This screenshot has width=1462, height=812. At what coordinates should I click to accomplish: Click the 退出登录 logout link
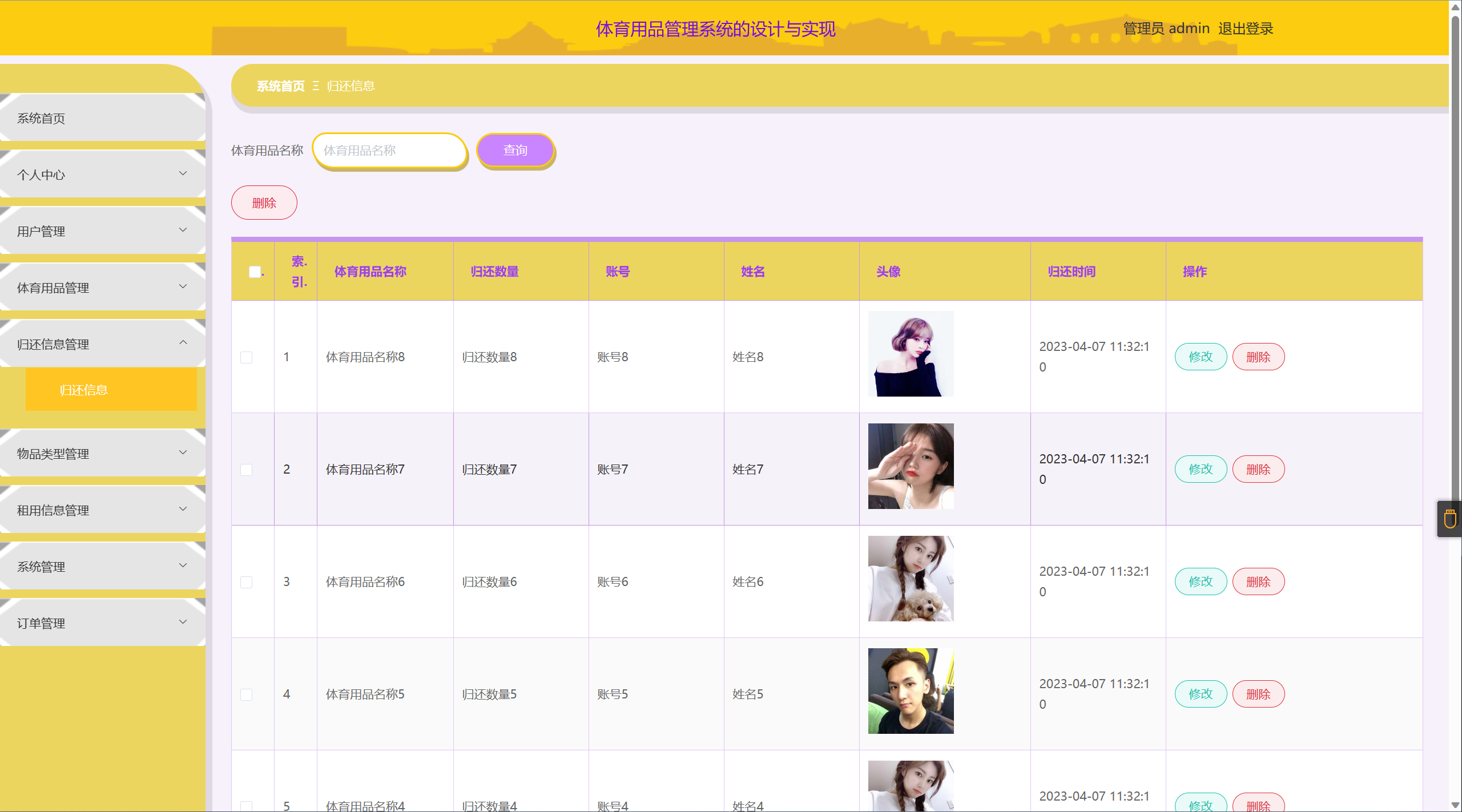[x=1246, y=29]
